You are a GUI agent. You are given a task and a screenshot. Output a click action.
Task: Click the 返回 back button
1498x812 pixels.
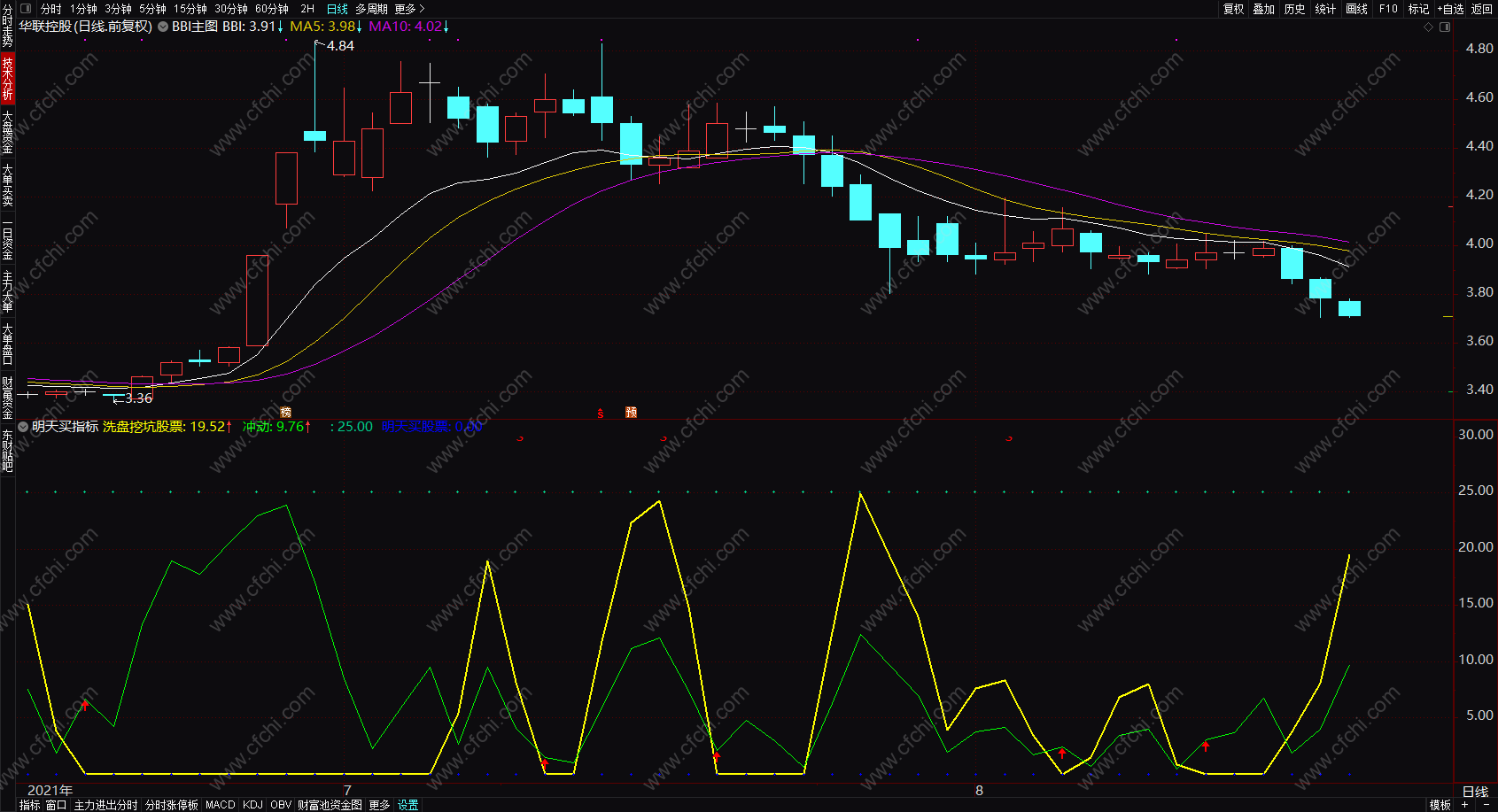[1482, 9]
